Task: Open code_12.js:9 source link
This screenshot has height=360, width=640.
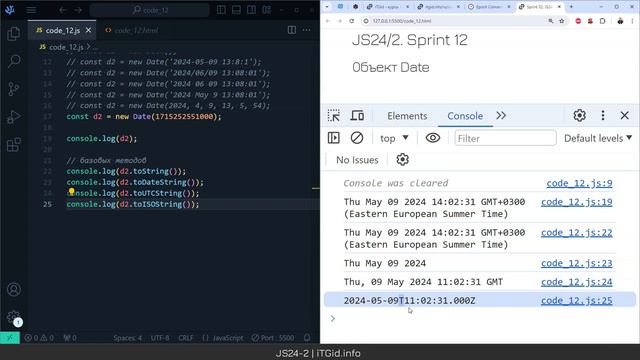Action: (579, 183)
